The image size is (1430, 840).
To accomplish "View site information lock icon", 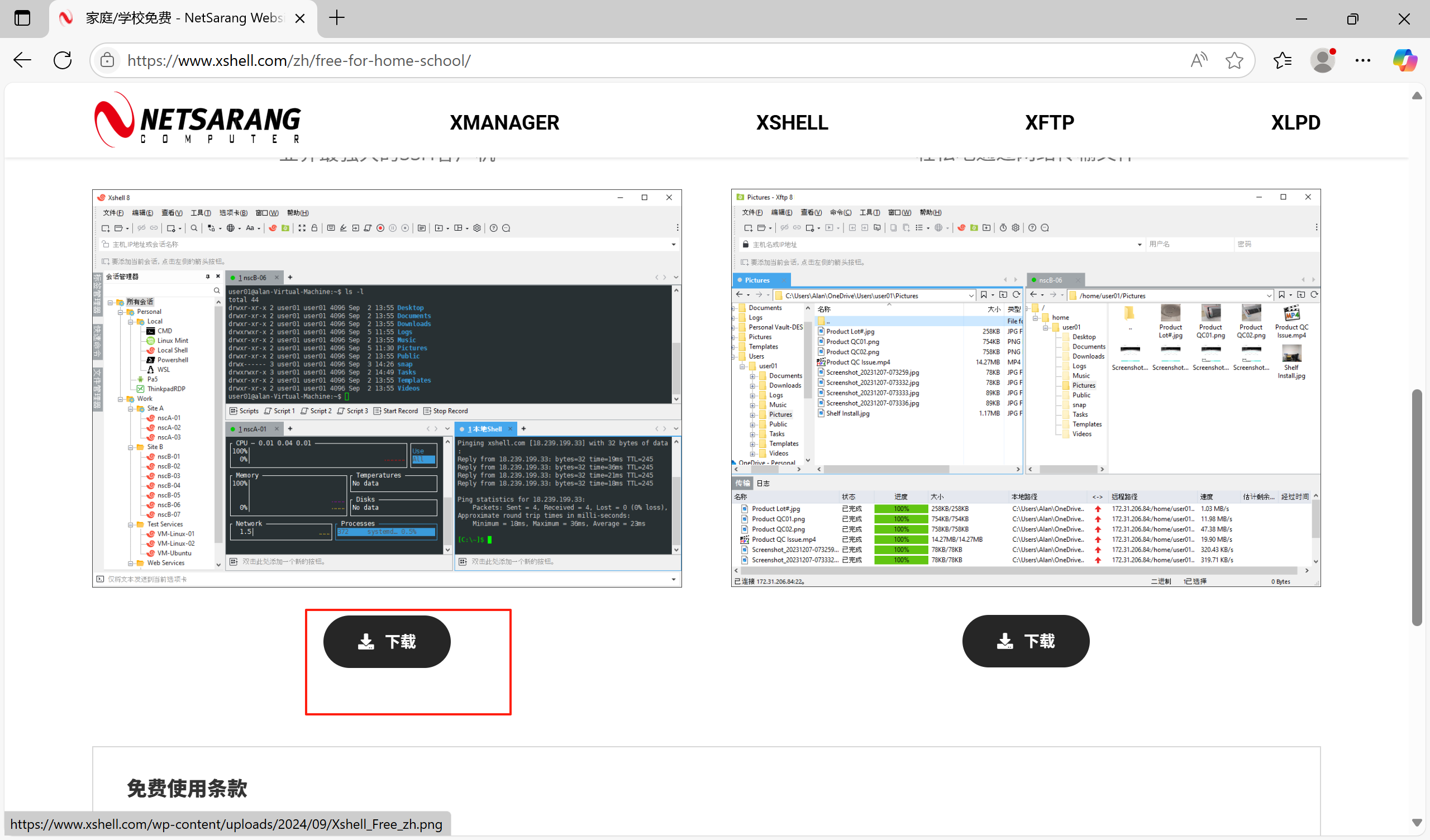I will pyautogui.click(x=107, y=60).
